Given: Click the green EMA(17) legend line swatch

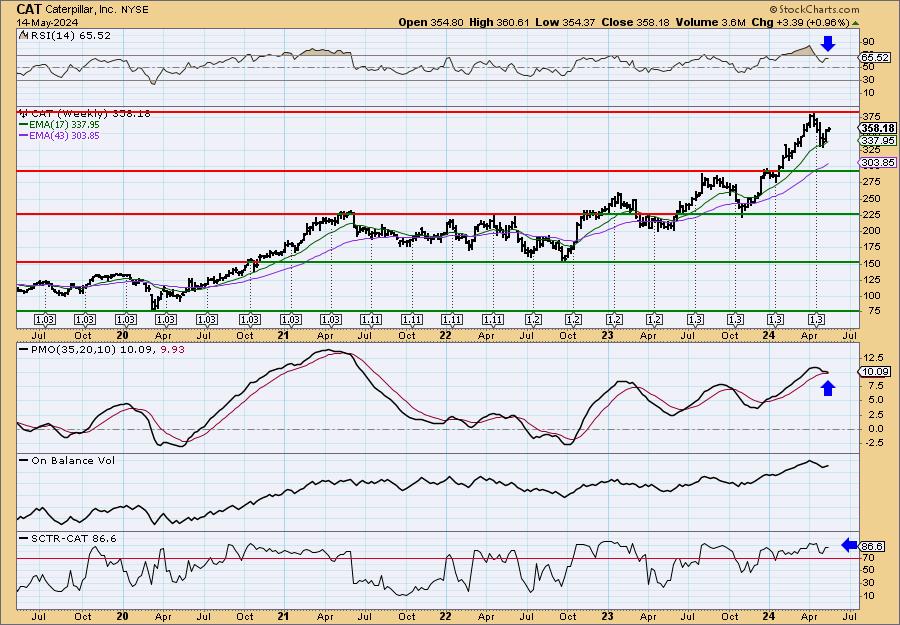Looking at the screenshot, I should pyautogui.click(x=24, y=125).
